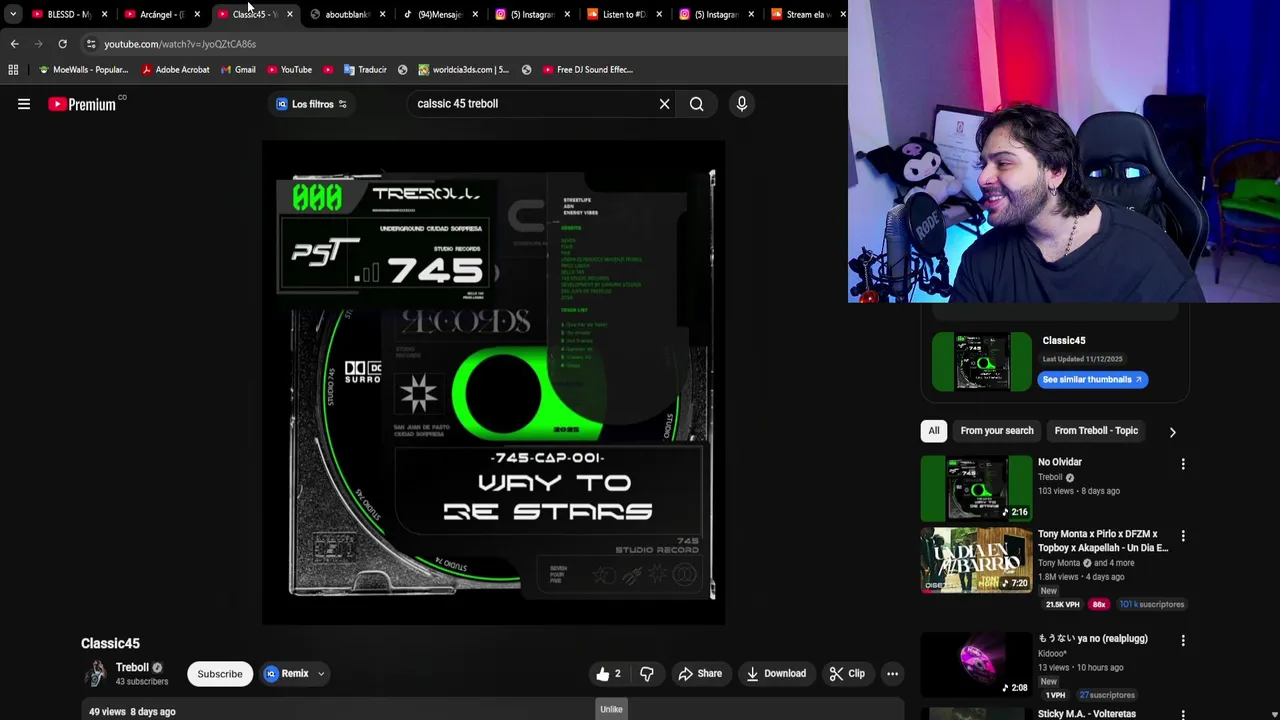The height and width of the screenshot is (720, 1280).
Task: Open the Treboll channel name link
Action: coord(132,668)
